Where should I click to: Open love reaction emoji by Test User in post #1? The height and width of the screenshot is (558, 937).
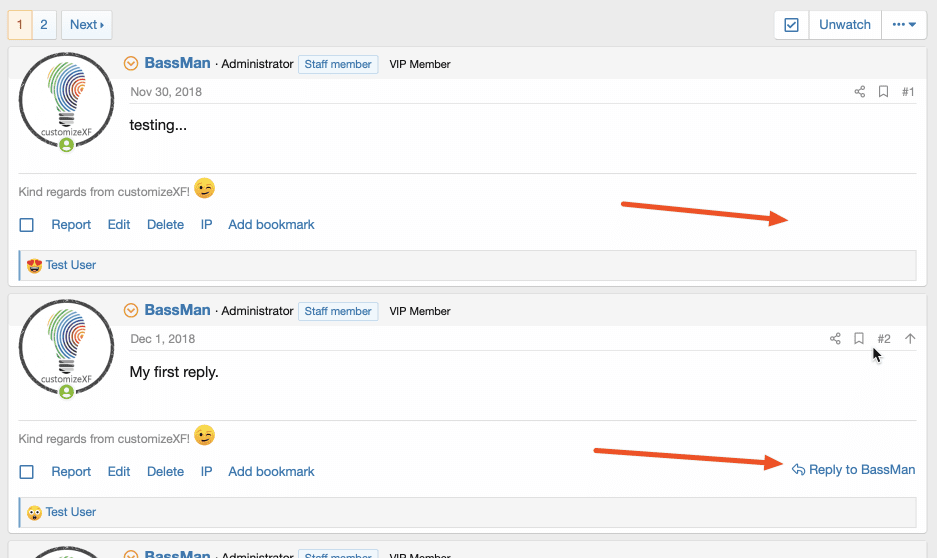pos(34,265)
